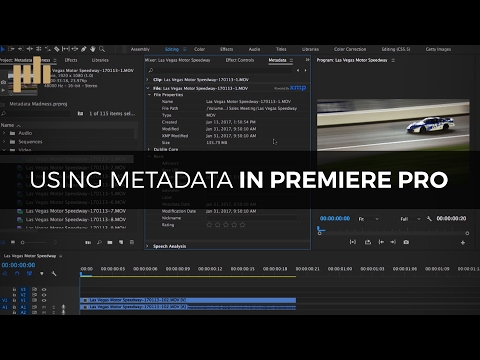This screenshot has width=480, height=360.
Task: Toggle lock on track V1
Action: pos(14,300)
